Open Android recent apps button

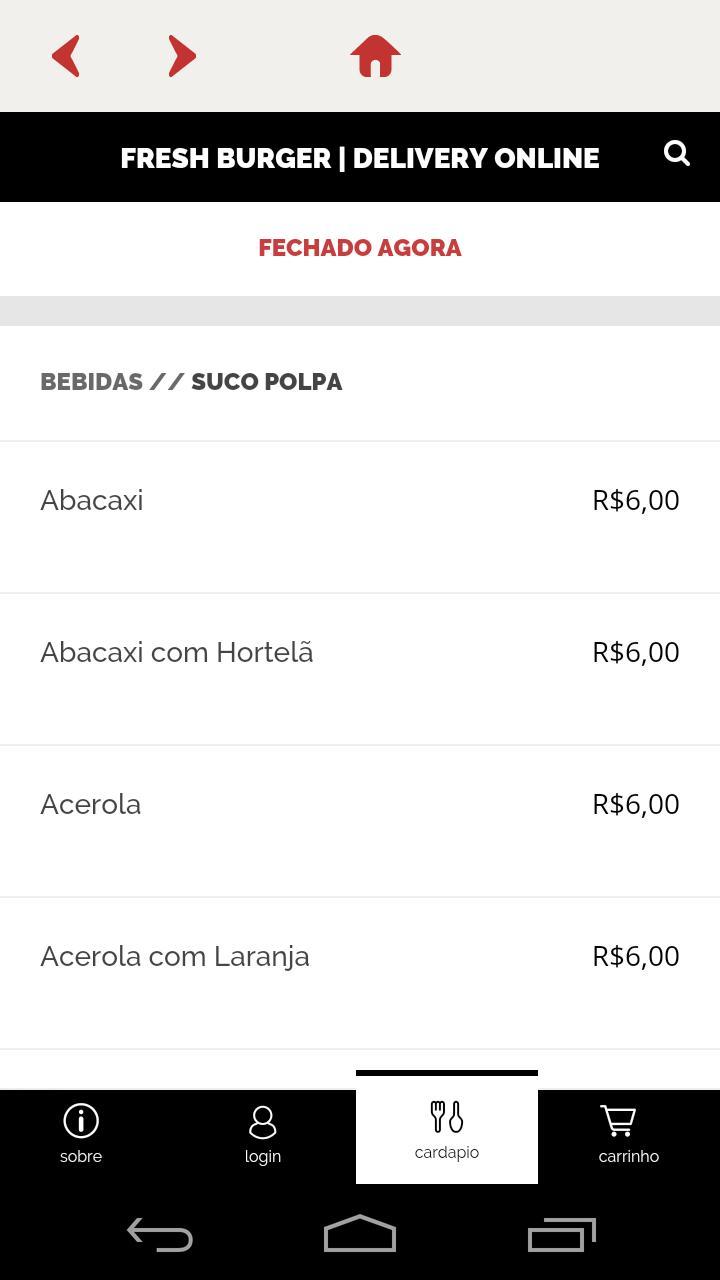[x=561, y=1235]
